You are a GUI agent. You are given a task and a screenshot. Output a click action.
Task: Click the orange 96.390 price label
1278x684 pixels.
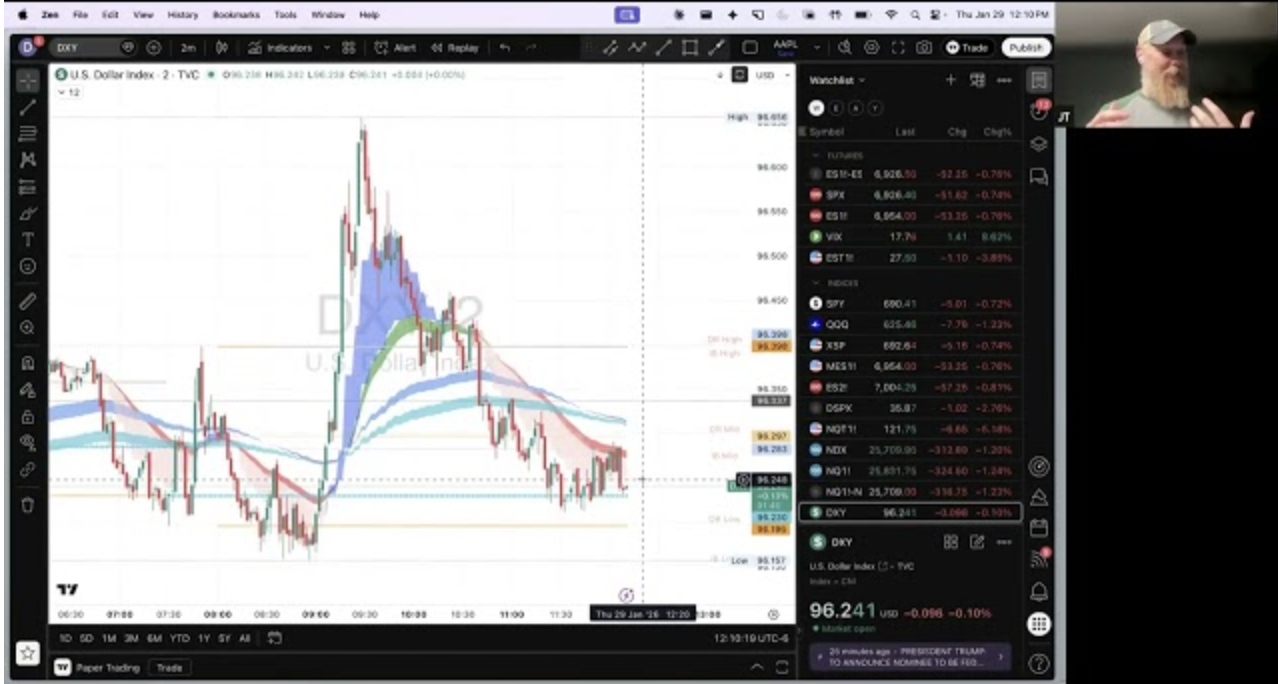pos(770,346)
